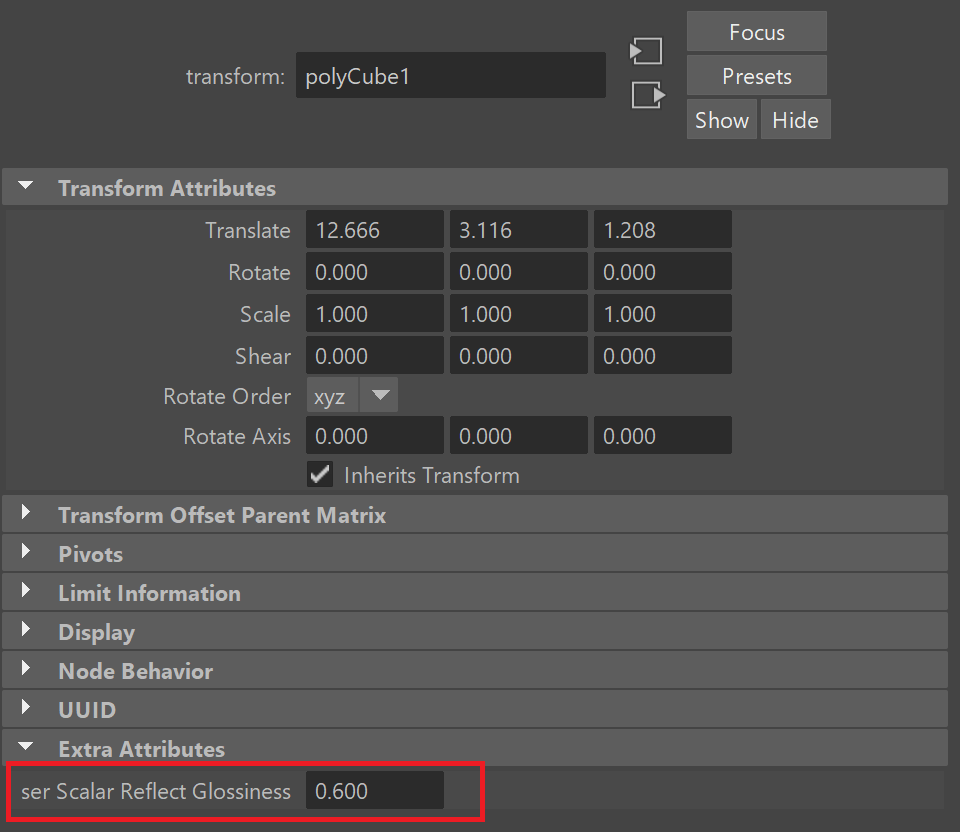Viewport: 960px width, 832px height.
Task: Click the Hide button
Action: point(795,120)
